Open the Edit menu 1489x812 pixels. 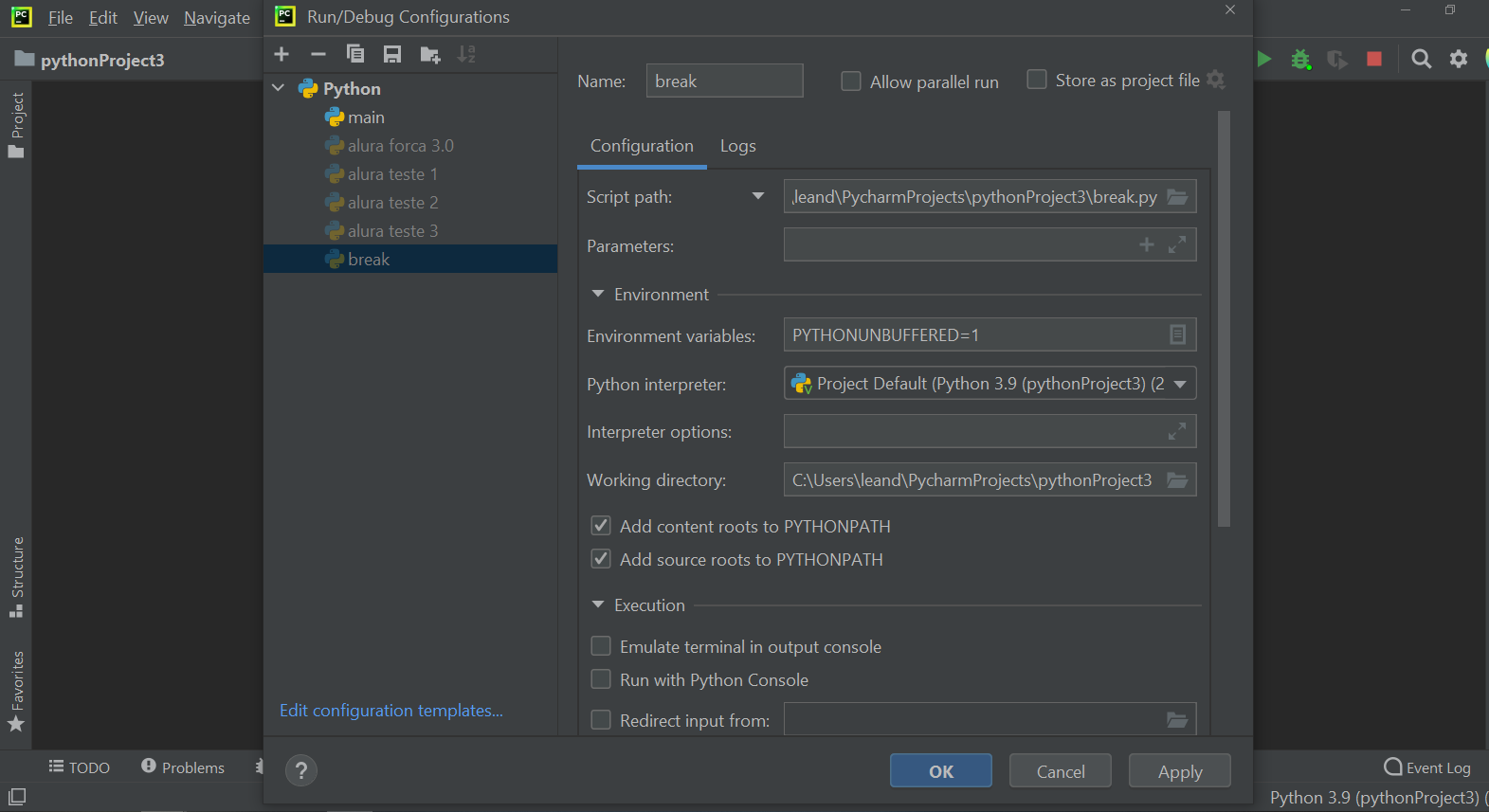pyautogui.click(x=103, y=17)
